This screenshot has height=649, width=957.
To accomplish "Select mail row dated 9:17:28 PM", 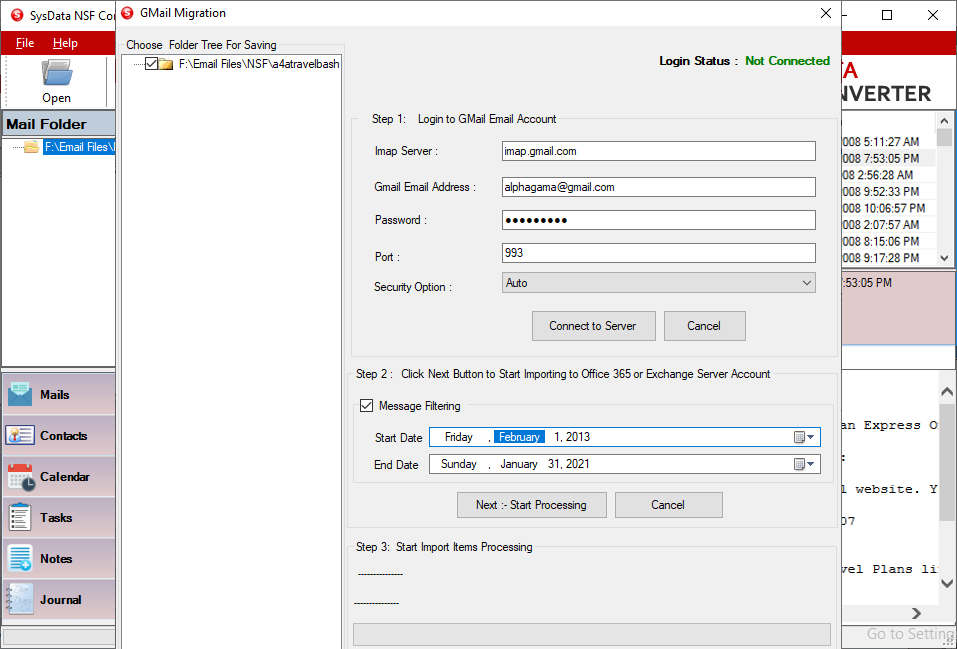I will click(889, 258).
